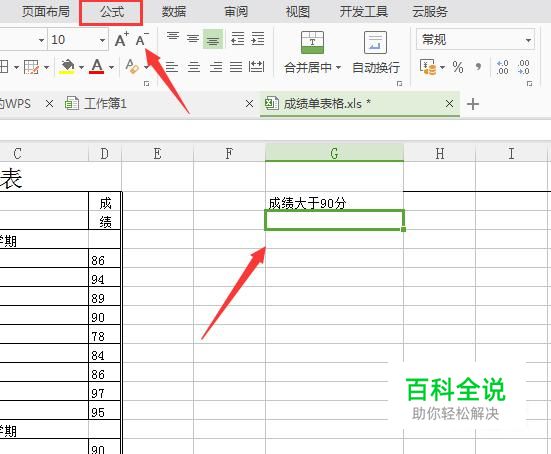Center text horizontally
This screenshot has width=551, height=454.
pyautogui.click(x=194, y=67)
